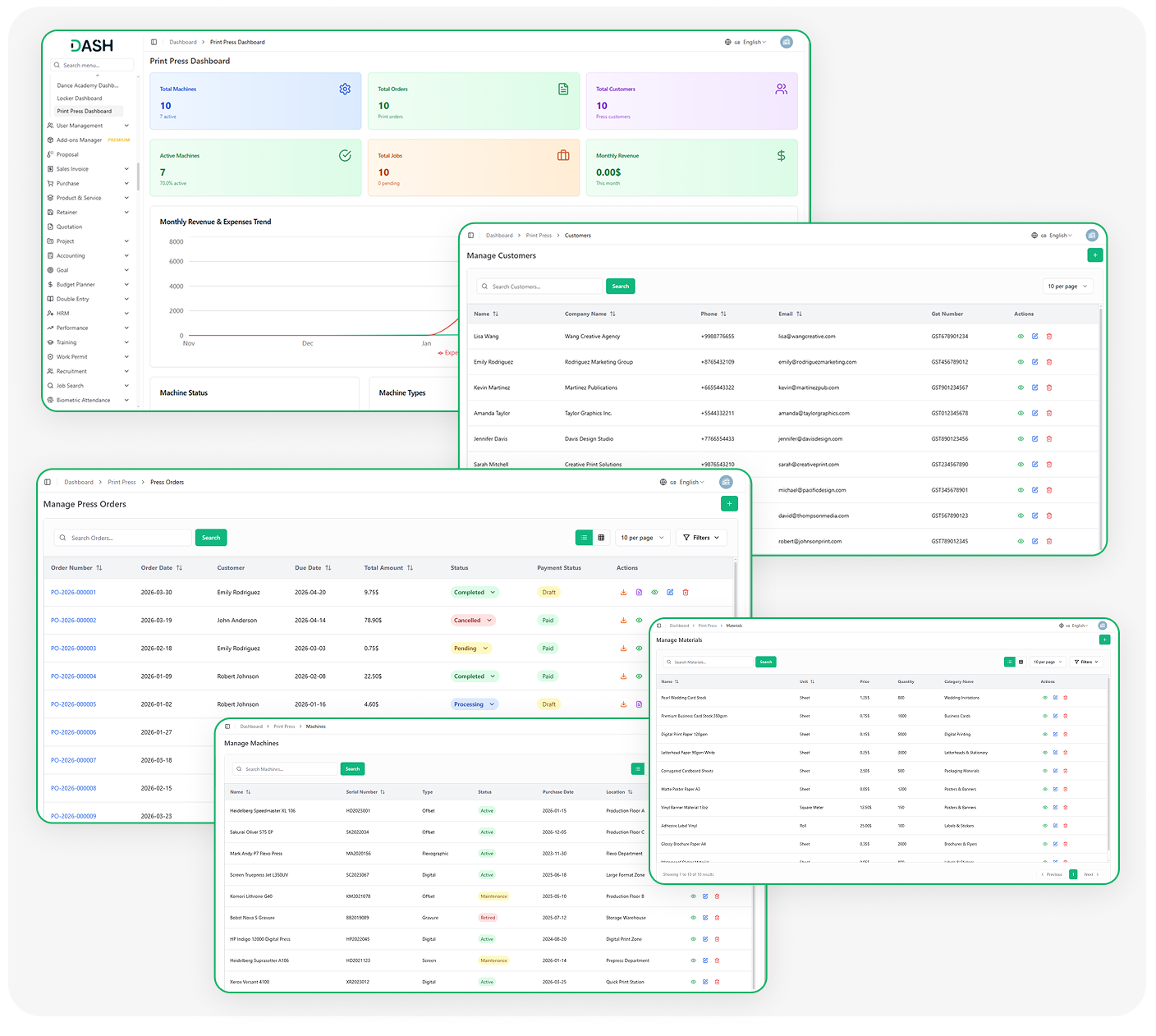Click the user avatar in the Print Press Dashboard window
This screenshot has height=1036, width=1156.
787,42
